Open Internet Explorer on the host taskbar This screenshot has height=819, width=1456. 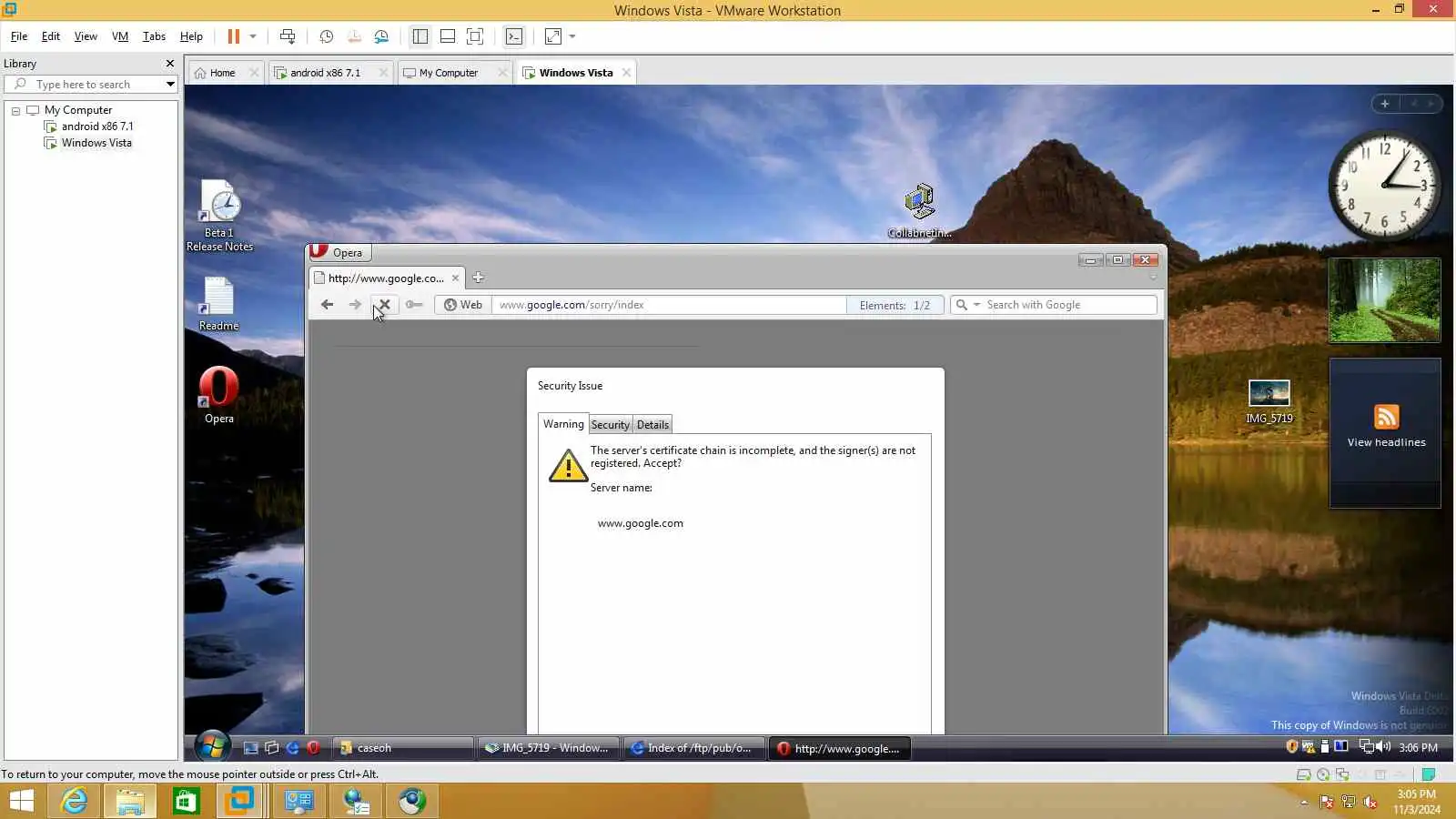(x=75, y=801)
